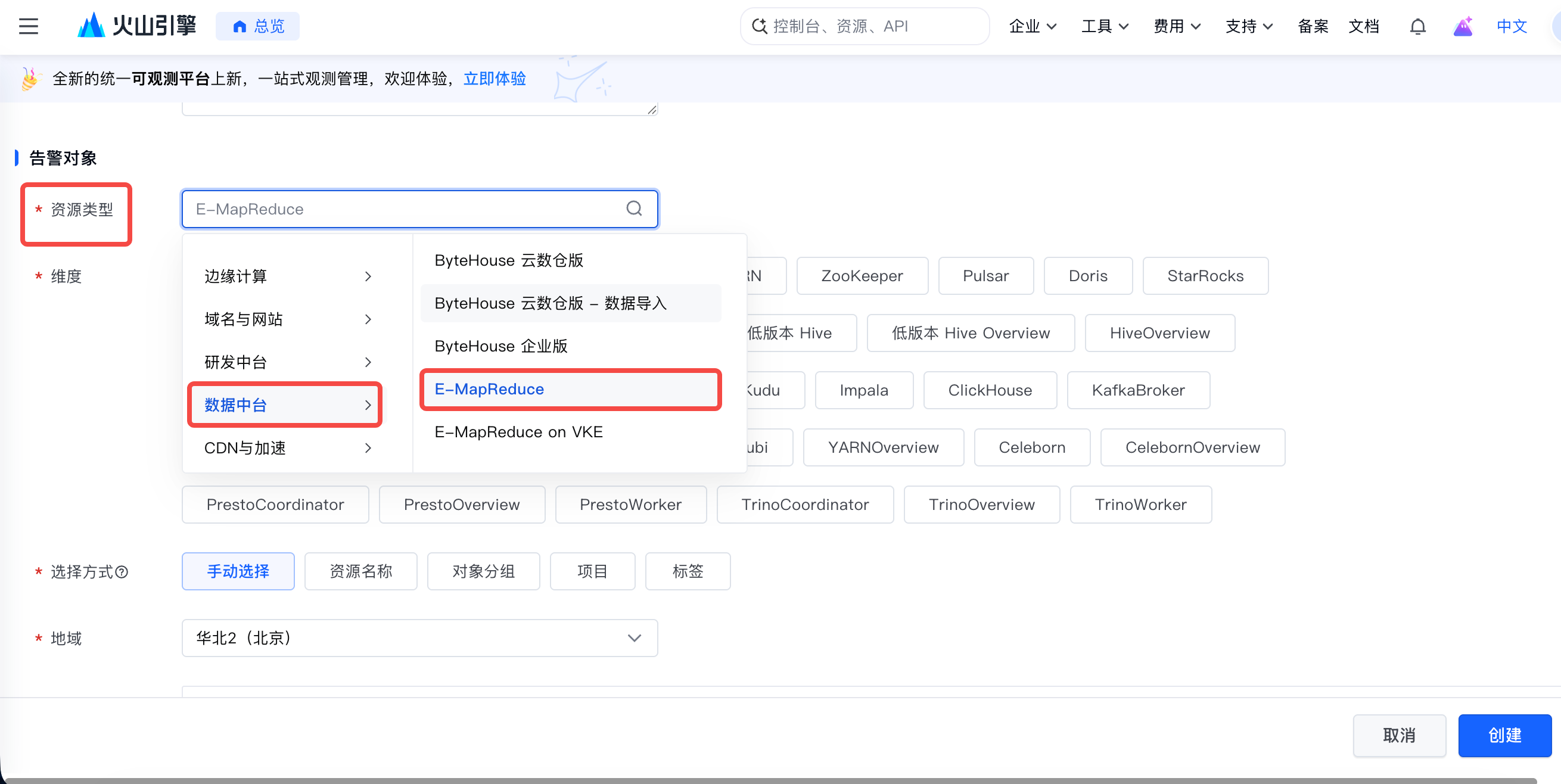Select the YARNOverview dimension
Screen dimensions: 1561x784
tap(884, 447)
